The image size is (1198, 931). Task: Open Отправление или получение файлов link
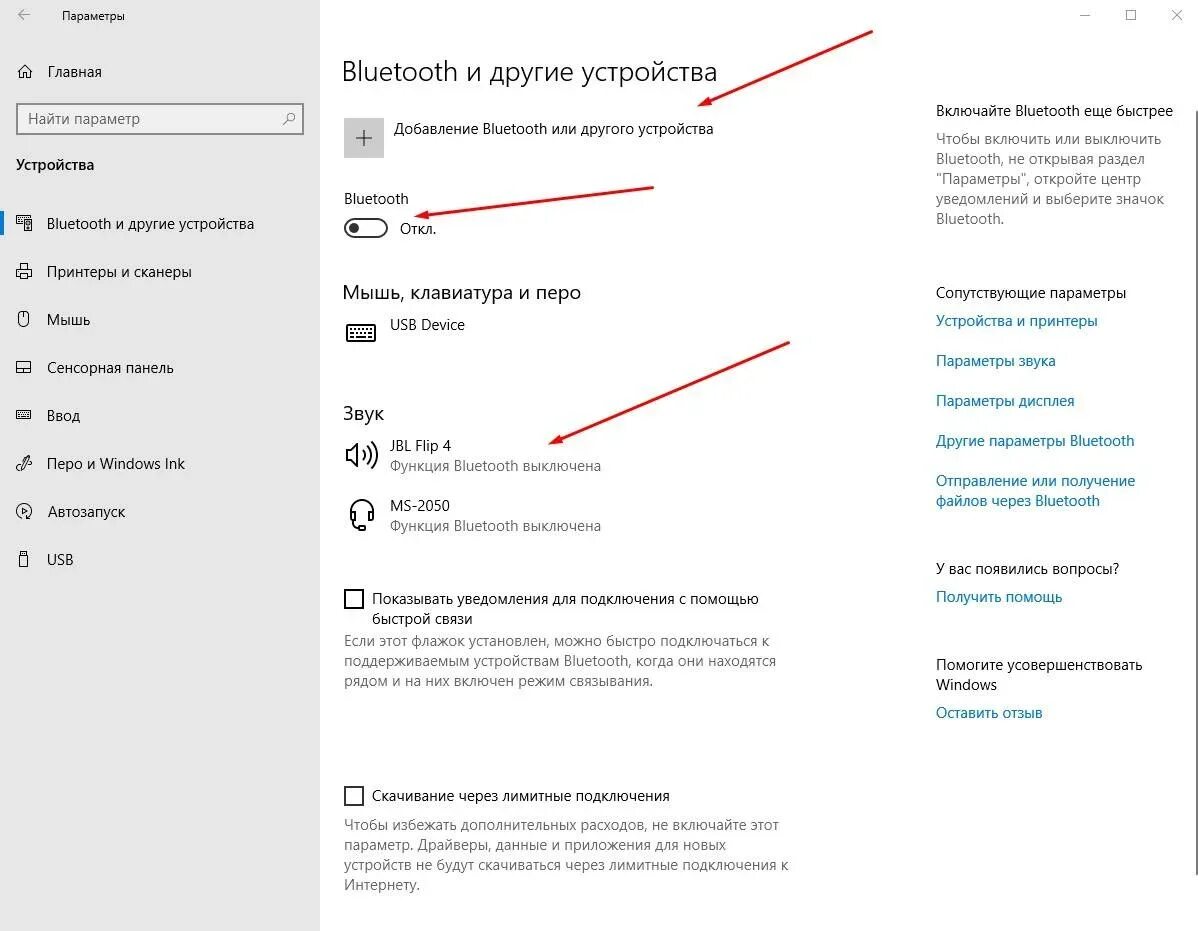point(1035,490)
